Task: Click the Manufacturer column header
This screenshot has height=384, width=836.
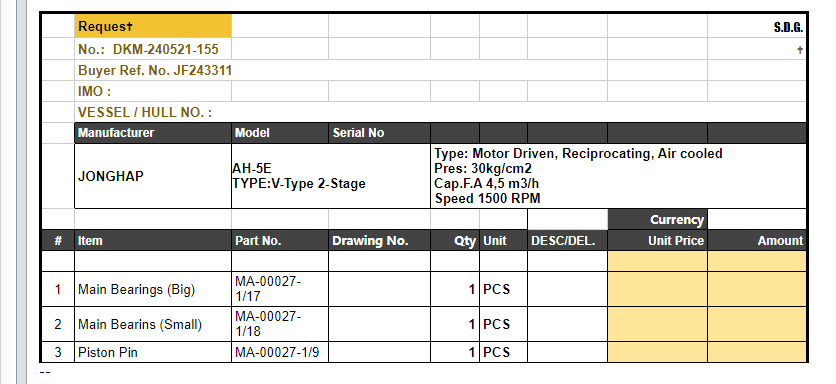Action: pos(153,133)
